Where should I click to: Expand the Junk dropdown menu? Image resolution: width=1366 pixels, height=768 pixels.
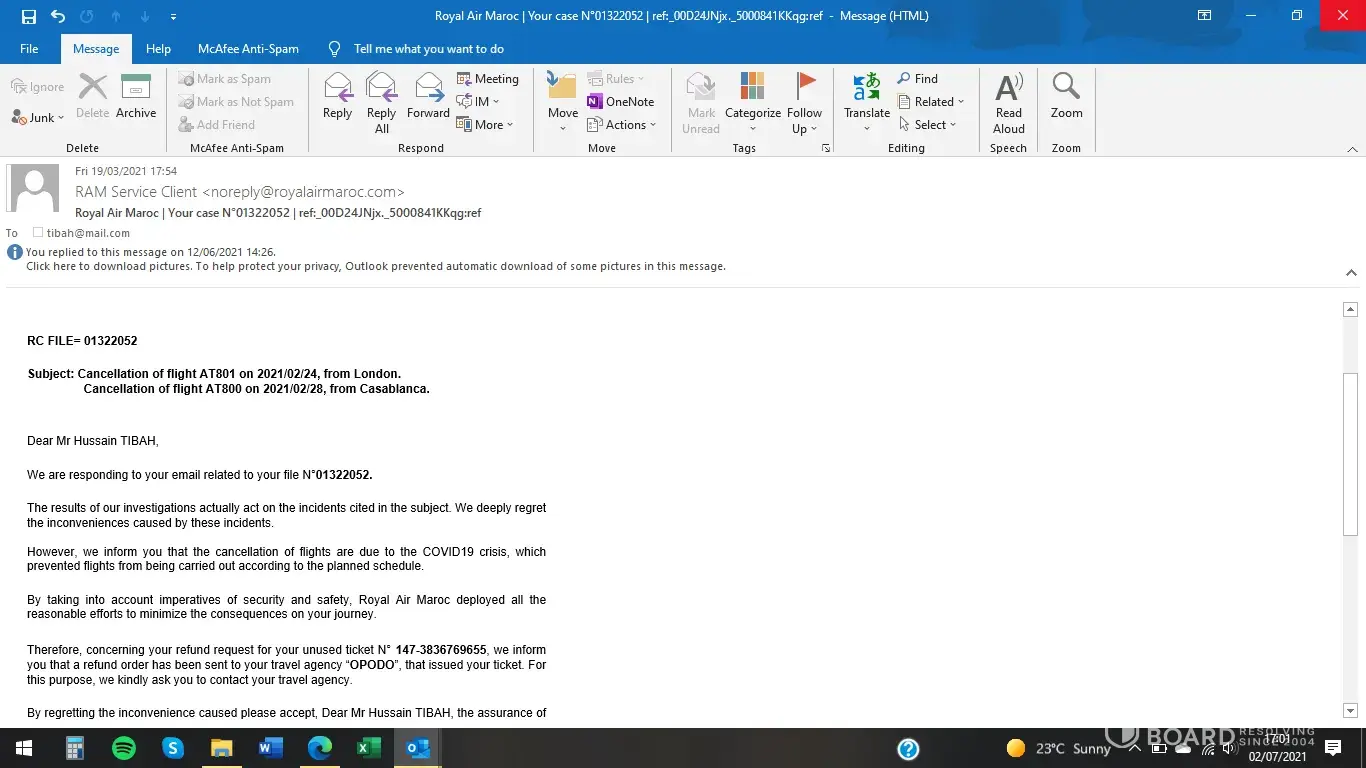click(38, 118)
